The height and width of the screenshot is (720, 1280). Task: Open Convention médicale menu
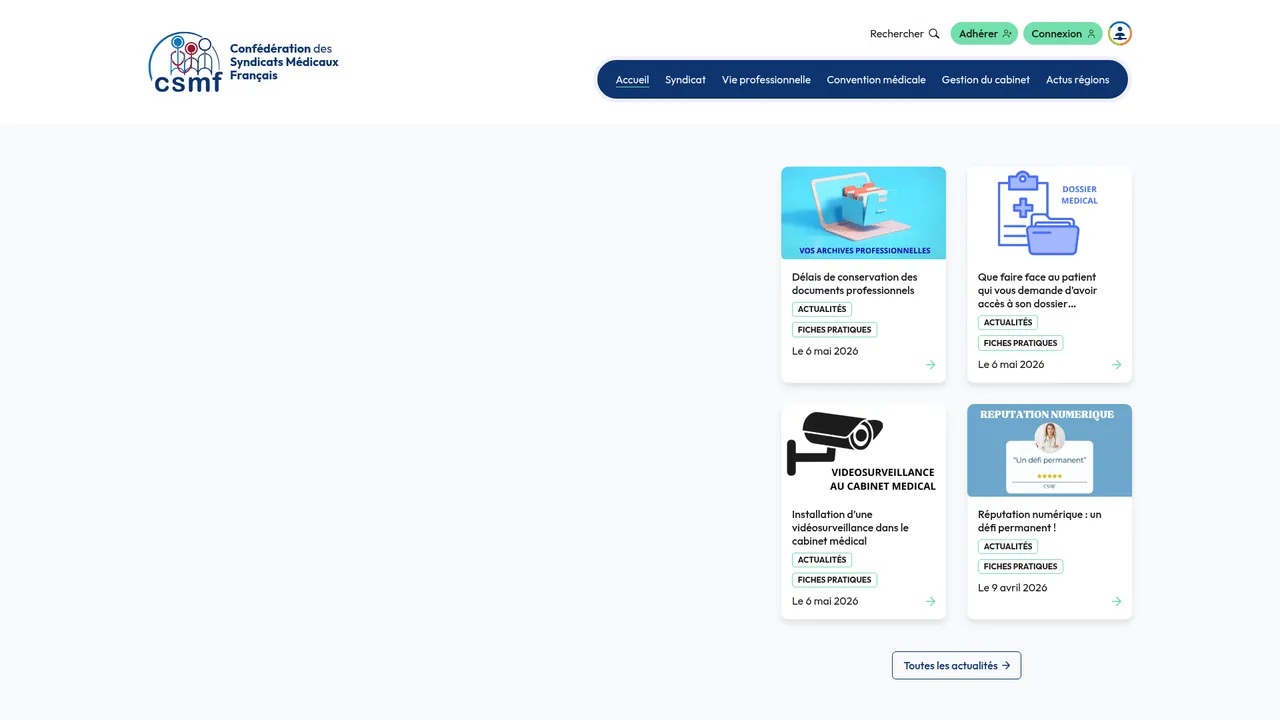[x=876, y=80]
